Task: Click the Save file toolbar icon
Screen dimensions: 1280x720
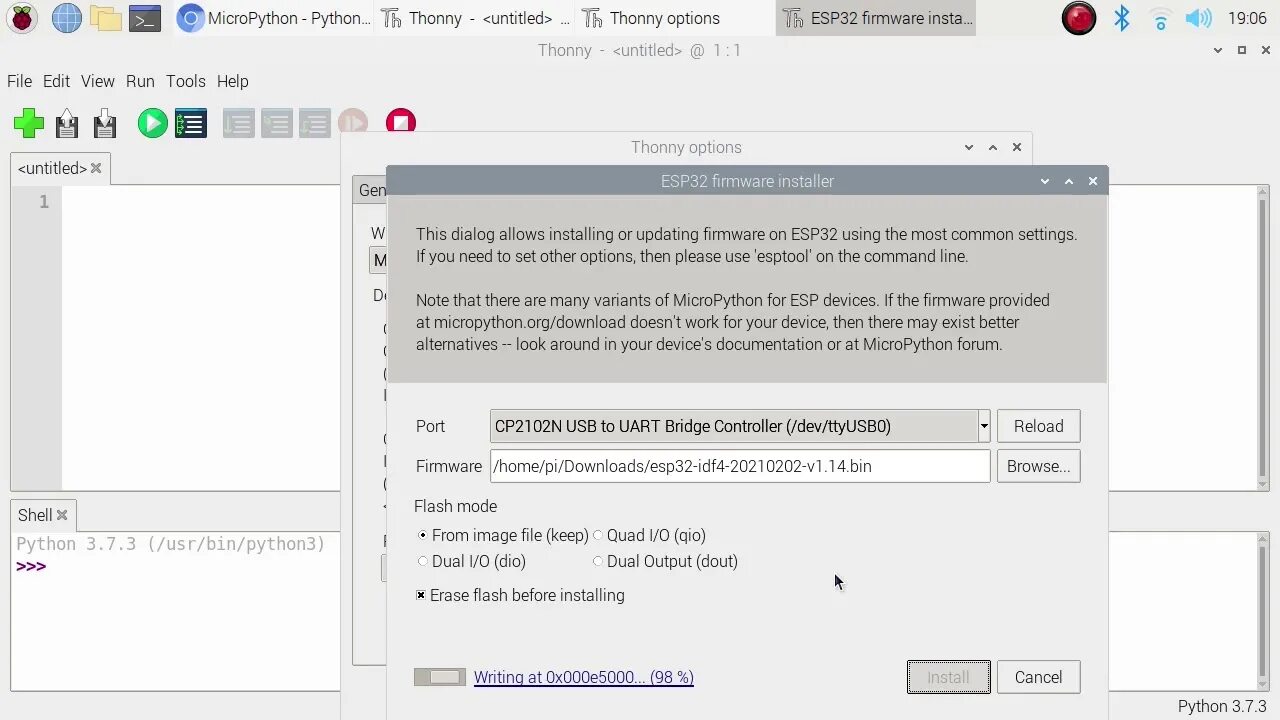Action: [x=105, y=123]
